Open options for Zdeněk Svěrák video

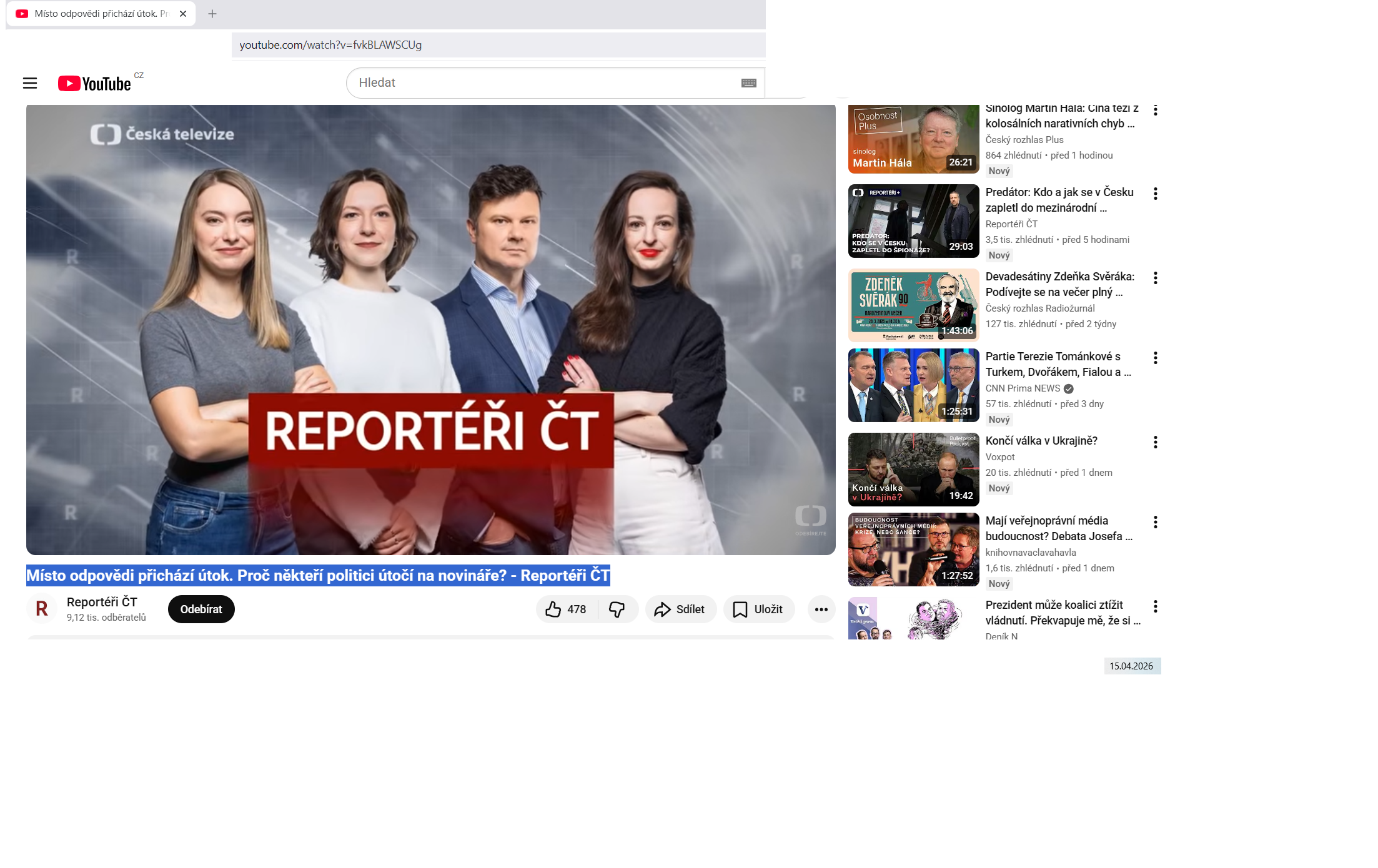1155,278
